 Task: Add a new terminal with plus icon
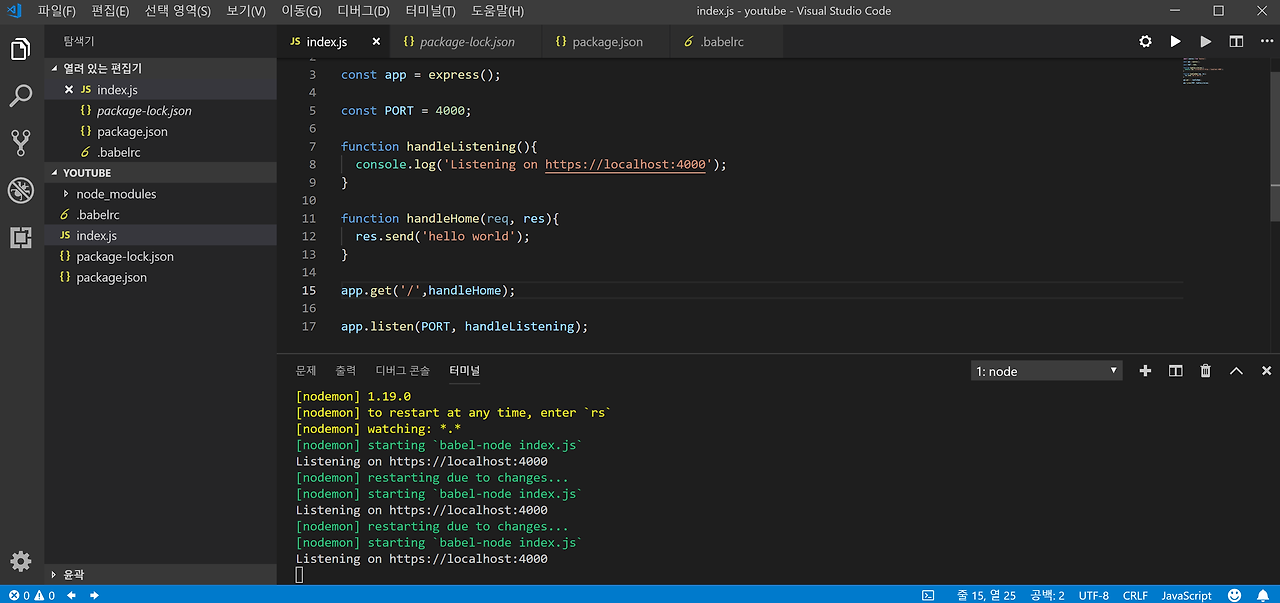[1146, 371]
